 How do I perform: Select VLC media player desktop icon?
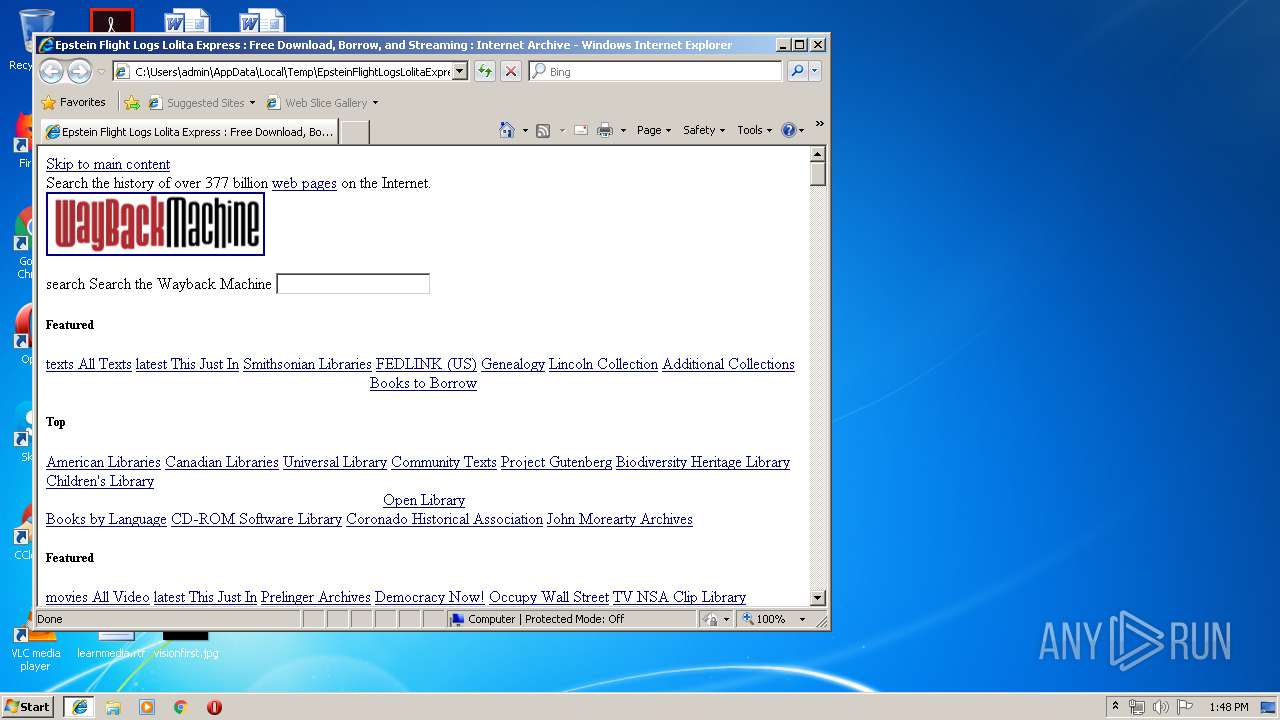[35, 646]
